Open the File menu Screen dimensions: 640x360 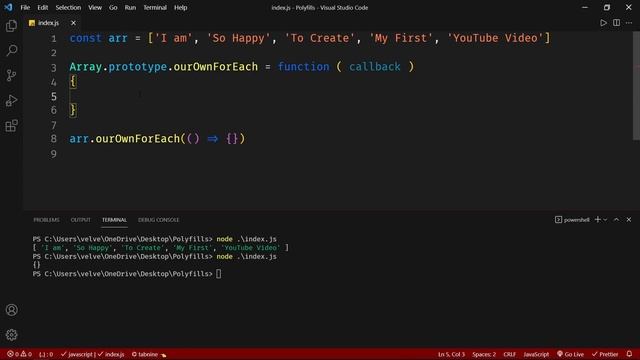(25, 7)
